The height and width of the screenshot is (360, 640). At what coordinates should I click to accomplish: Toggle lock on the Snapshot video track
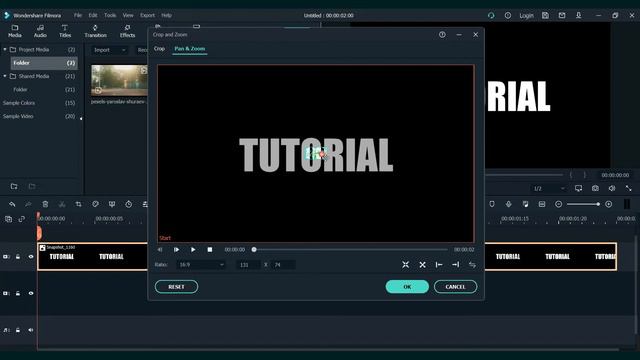point(18,257)
